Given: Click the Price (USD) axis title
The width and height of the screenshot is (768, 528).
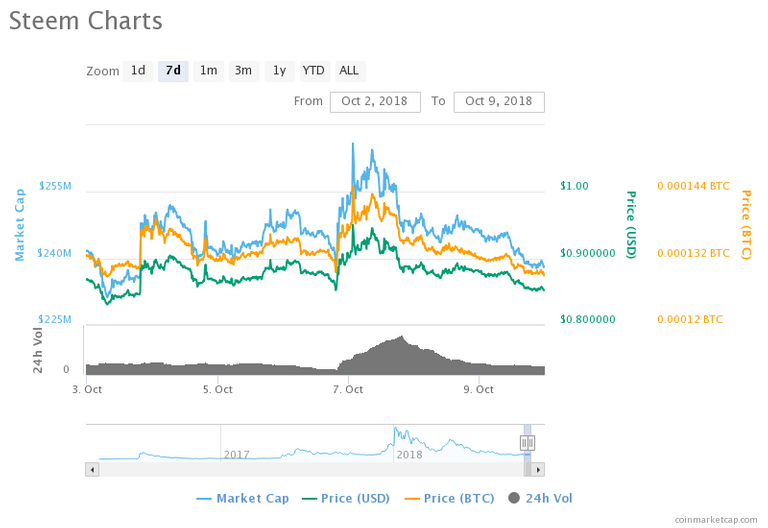Looking at the screenshot, I should coord(632,225).
